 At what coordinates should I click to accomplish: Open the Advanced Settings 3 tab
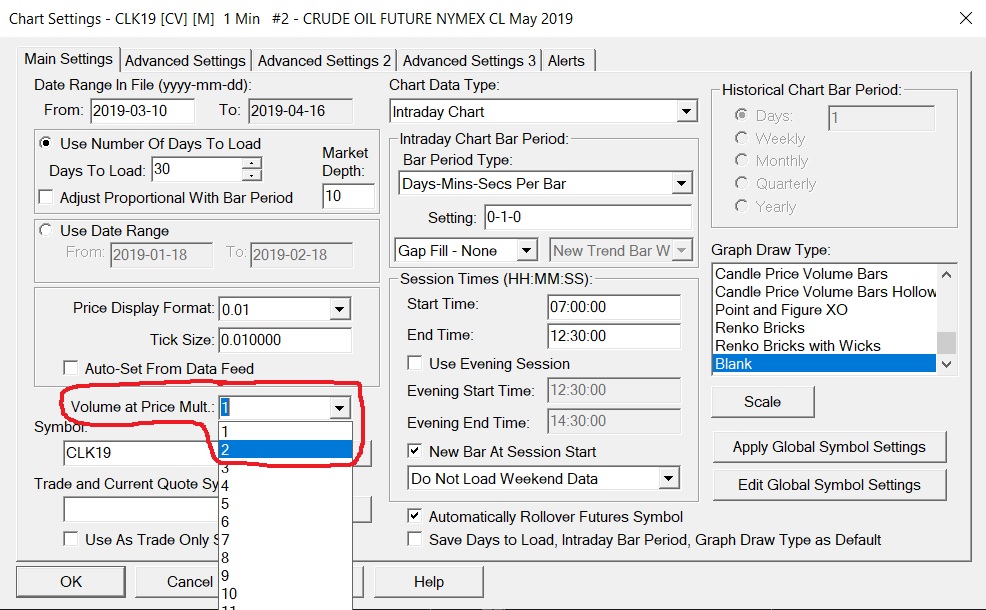coord(469,61)
